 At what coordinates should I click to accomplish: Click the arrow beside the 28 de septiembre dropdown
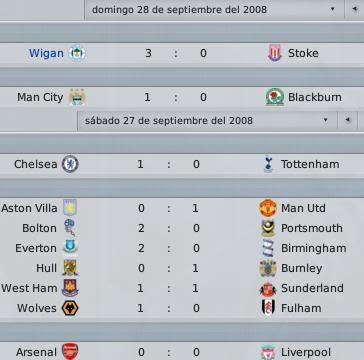354,9
